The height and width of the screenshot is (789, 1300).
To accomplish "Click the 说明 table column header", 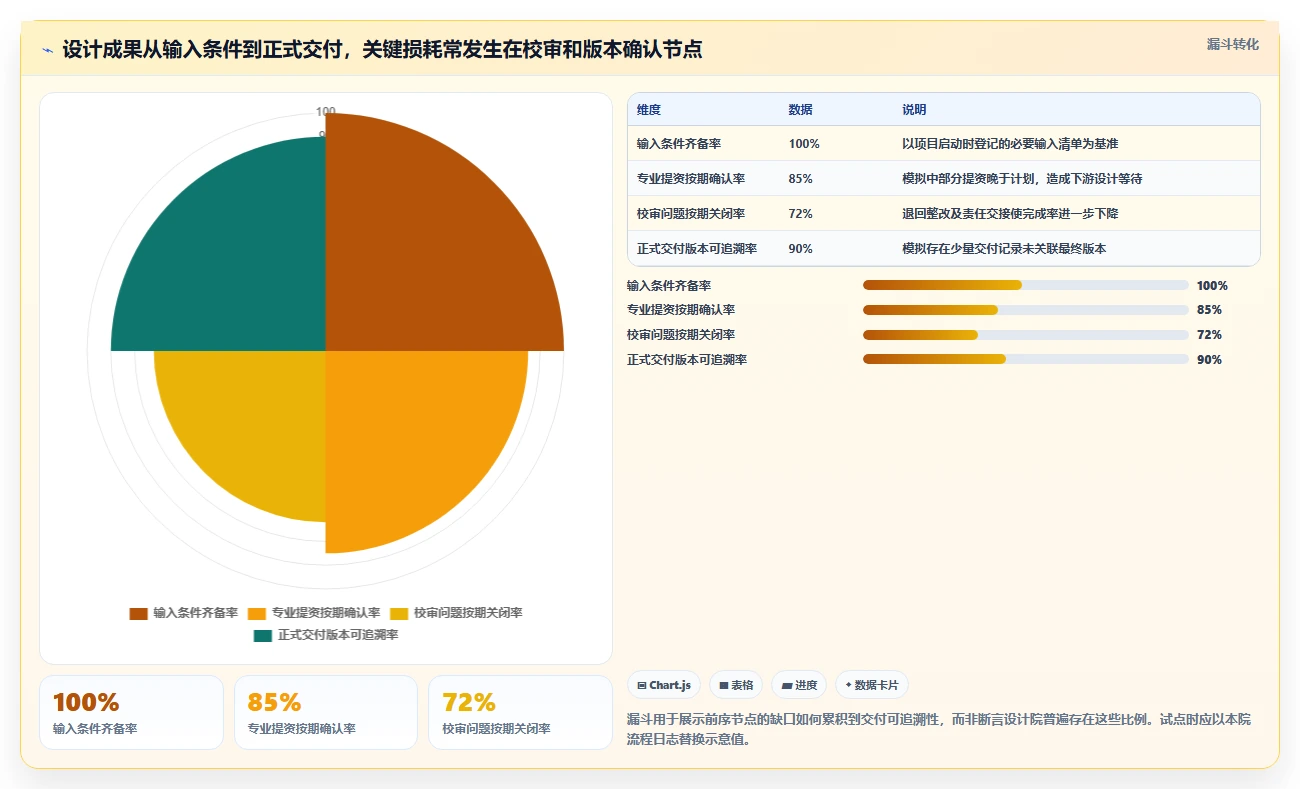I will tap(914, 110).
